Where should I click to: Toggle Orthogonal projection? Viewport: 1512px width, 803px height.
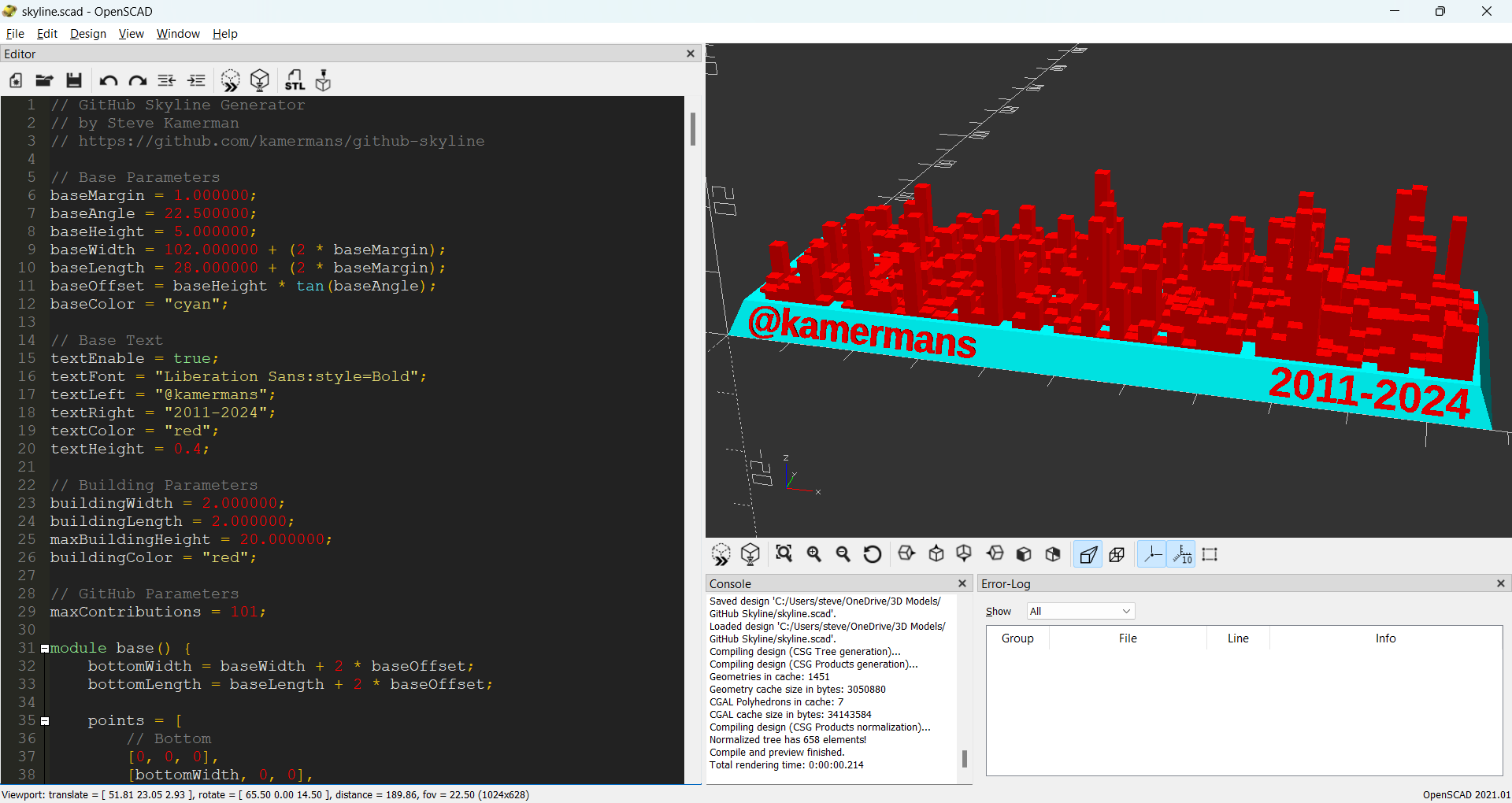pos(1117,554)
